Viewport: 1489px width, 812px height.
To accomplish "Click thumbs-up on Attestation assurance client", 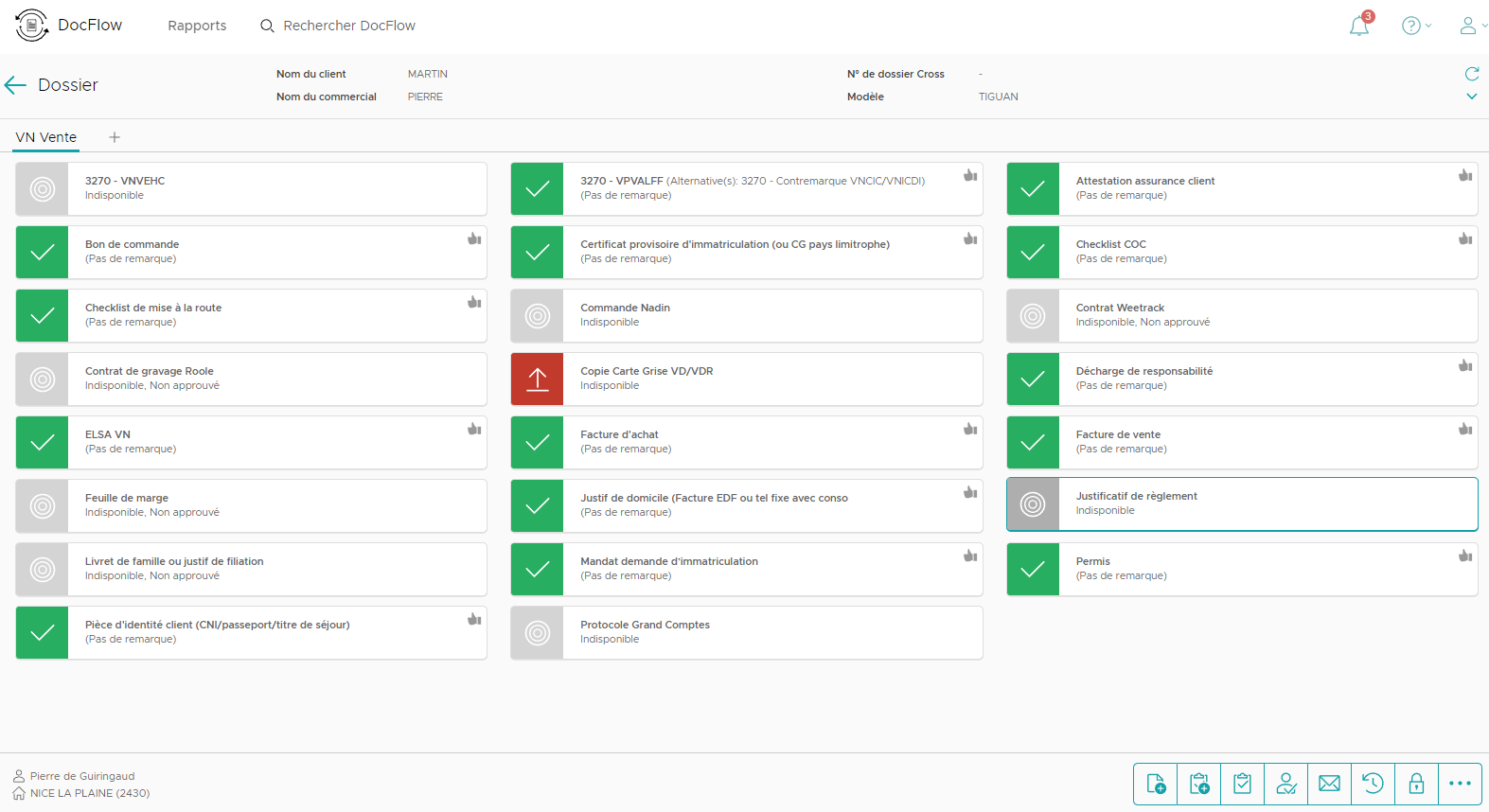I will 1465,175.
